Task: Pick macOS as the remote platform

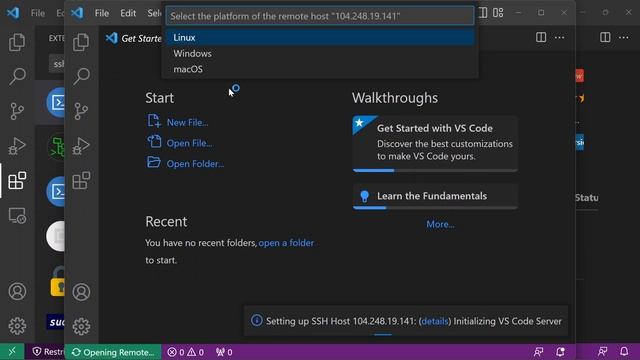Action: point(320,69)
